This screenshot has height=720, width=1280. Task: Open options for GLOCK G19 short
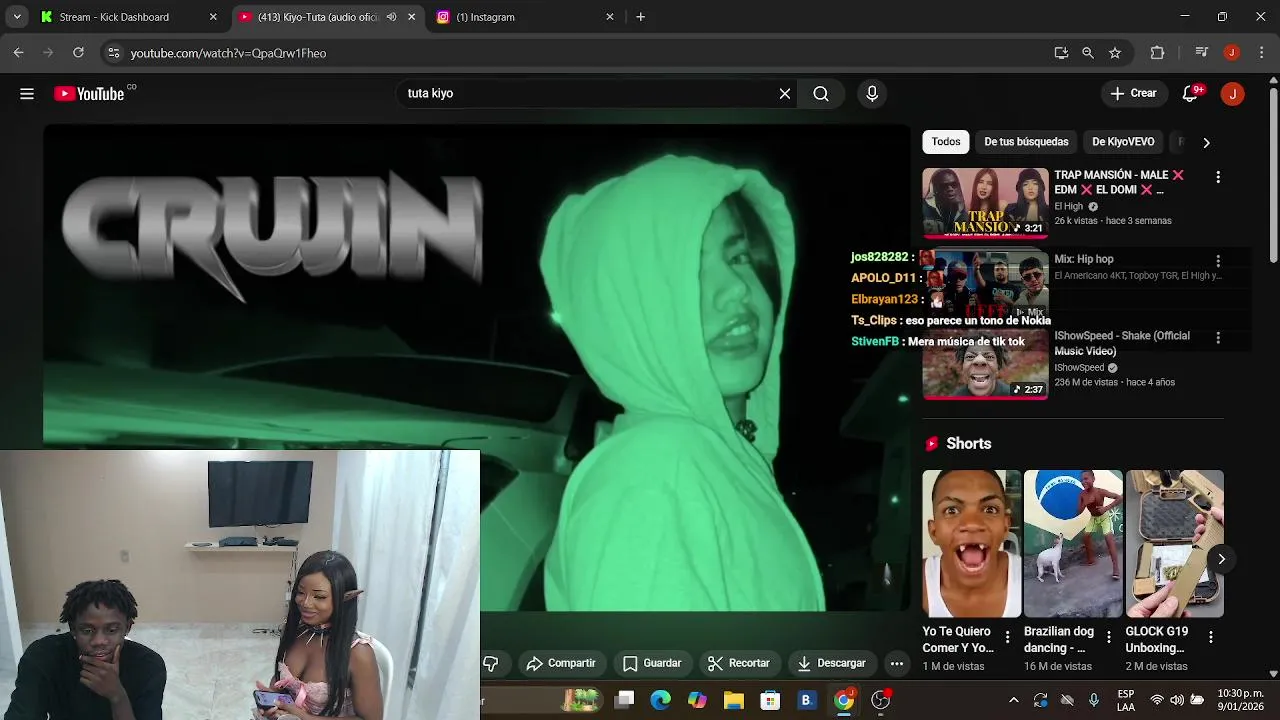[1210, 637]
